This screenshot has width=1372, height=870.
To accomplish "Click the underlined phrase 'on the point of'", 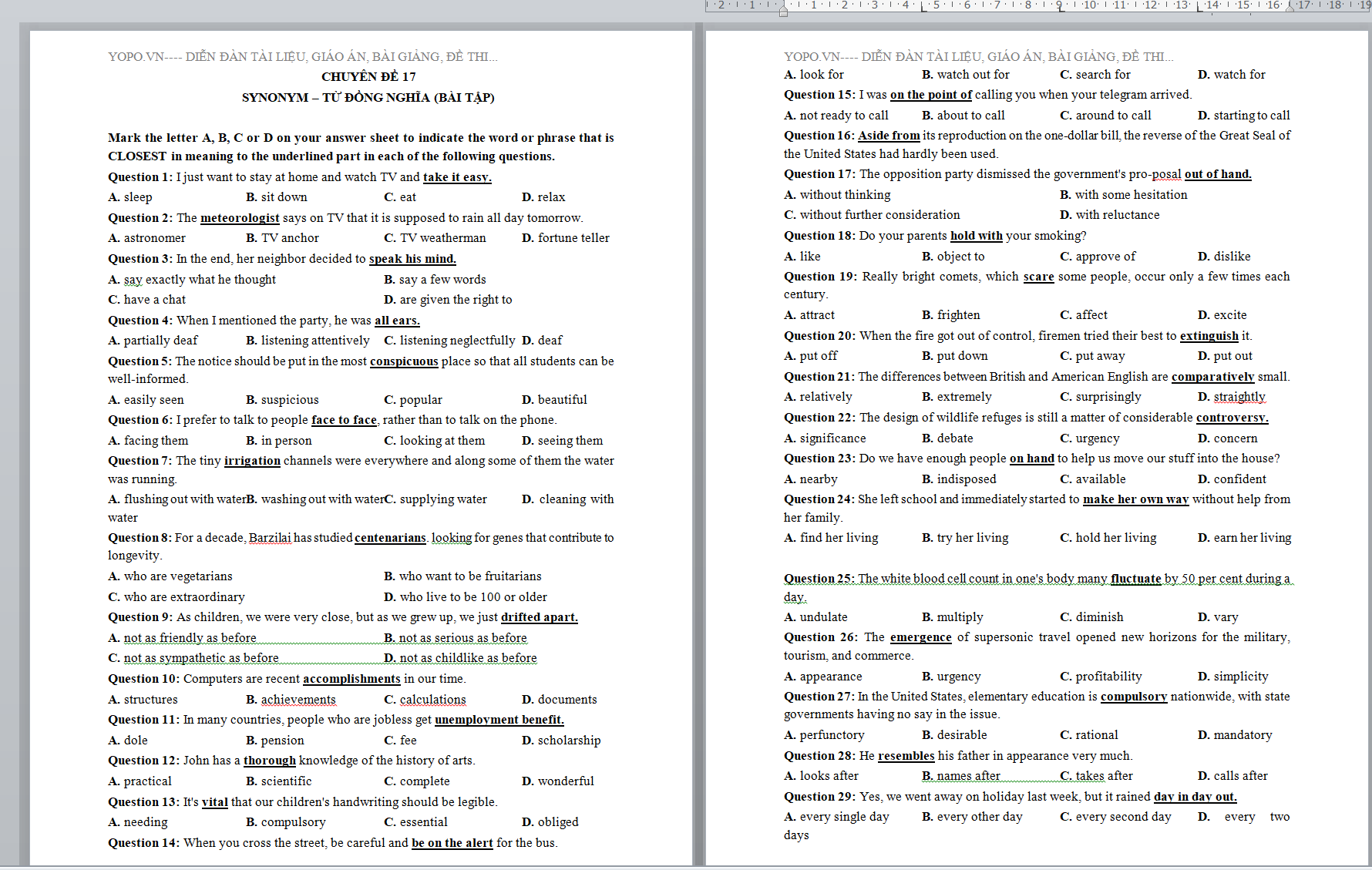I will 931,95.
